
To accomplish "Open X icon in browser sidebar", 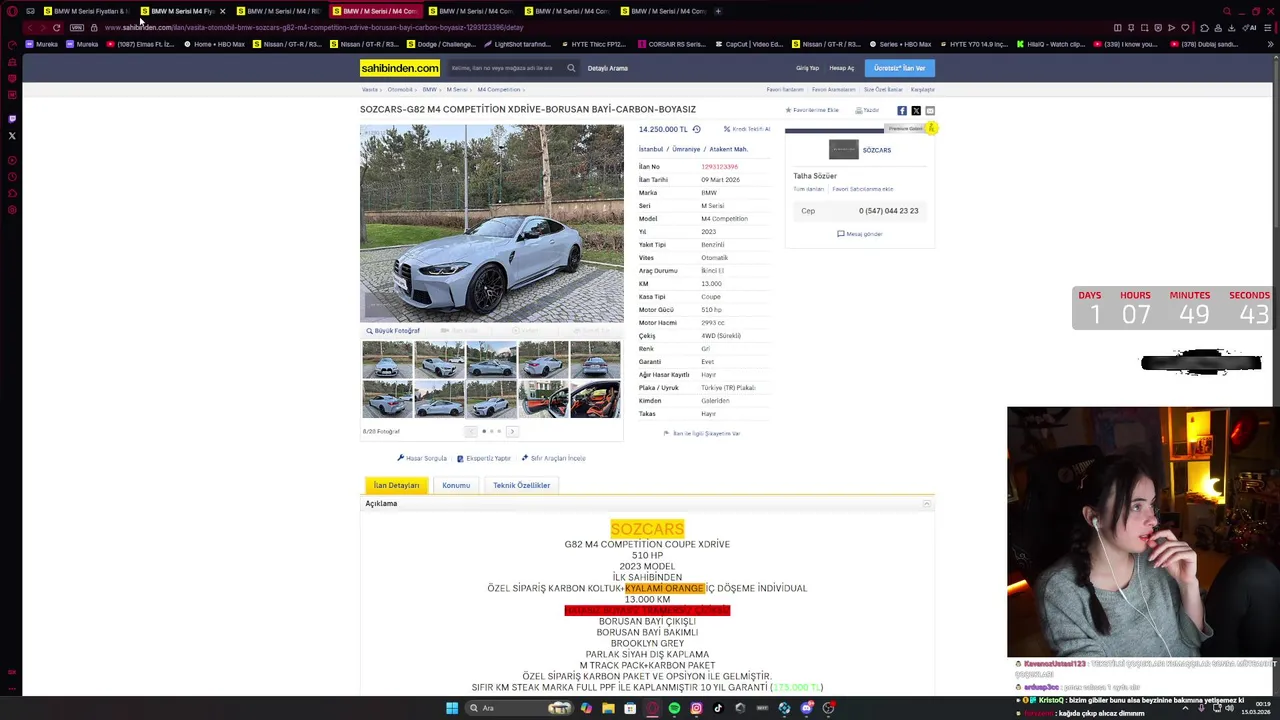I will point(12,136).
